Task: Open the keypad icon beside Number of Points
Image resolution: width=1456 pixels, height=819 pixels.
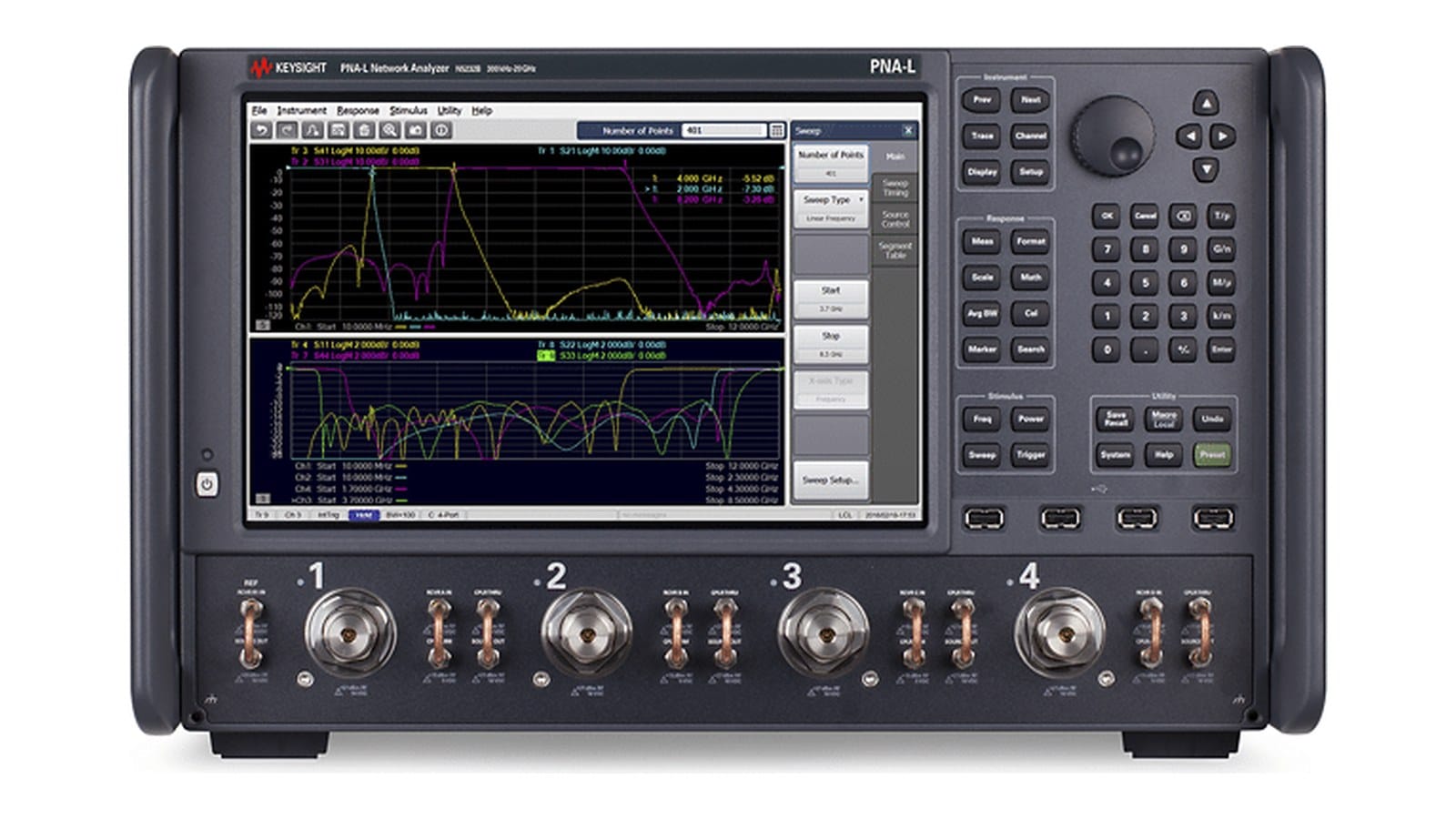Action: point(776,131)
